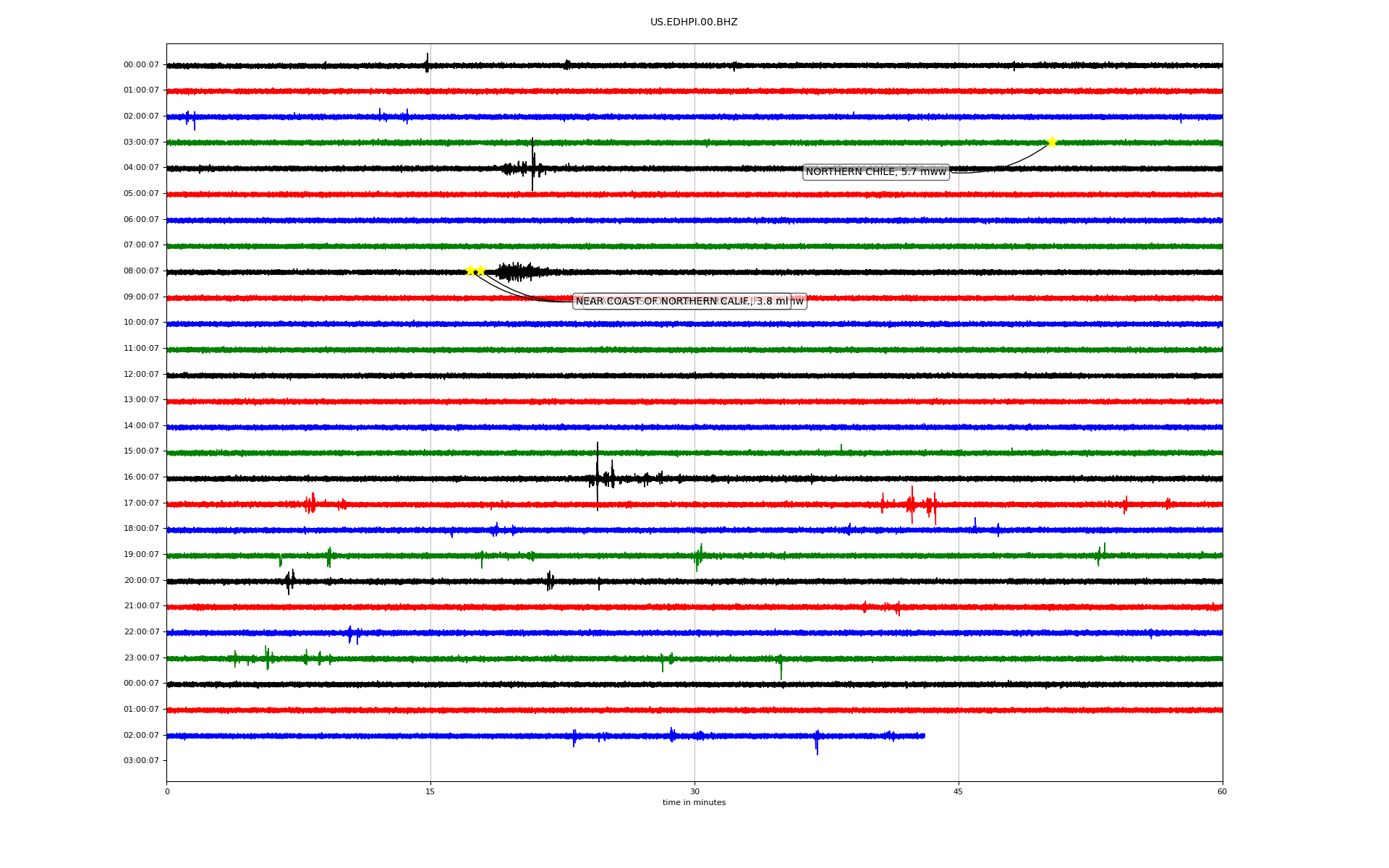Click the plot title US.EDHPI.00.BHZ
The height and width of the screenshot is (868, 1389).
tap(694, 22)
